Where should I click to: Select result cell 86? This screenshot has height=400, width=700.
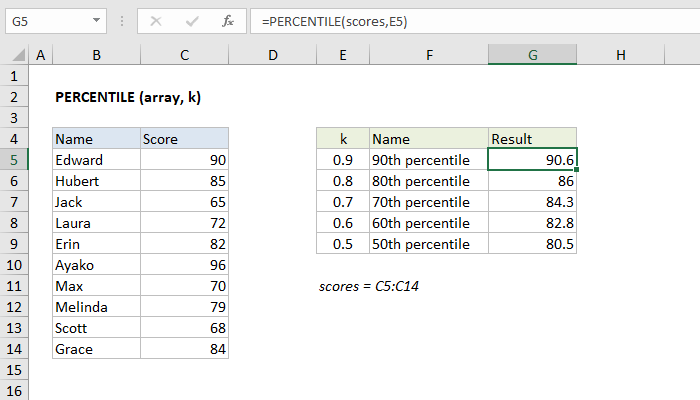coord(533,181)
